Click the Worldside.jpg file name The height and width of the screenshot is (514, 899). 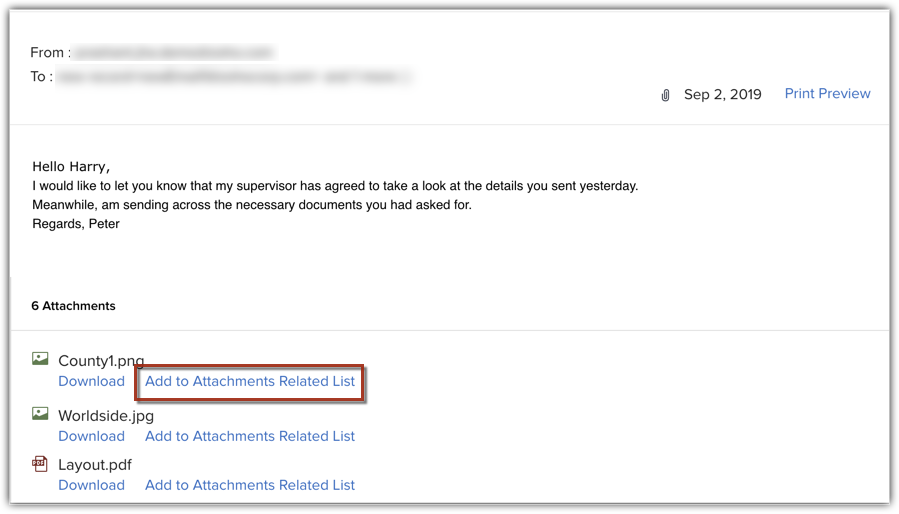tap(106, 416)
